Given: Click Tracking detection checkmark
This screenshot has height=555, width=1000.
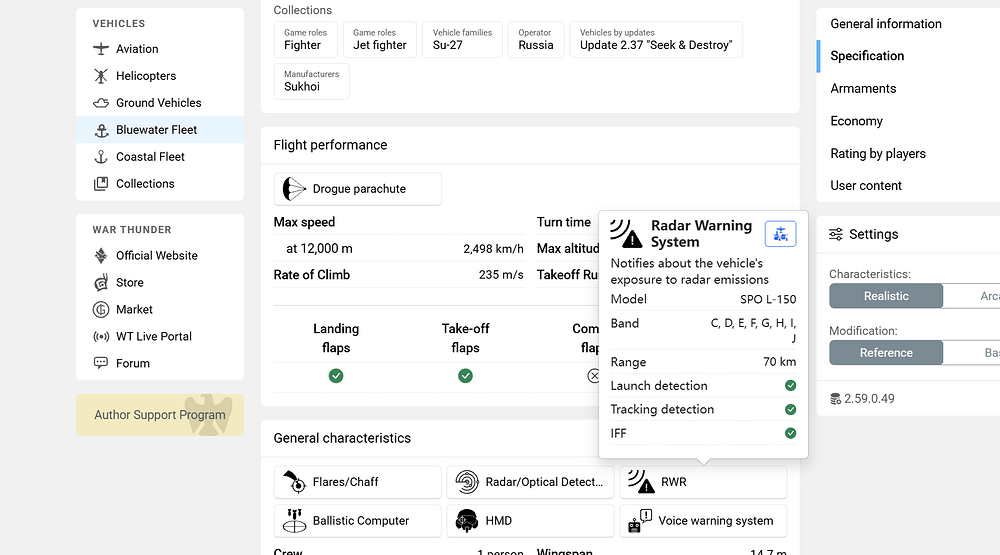Looking at the screenshot, I should (x=790, y=410).
